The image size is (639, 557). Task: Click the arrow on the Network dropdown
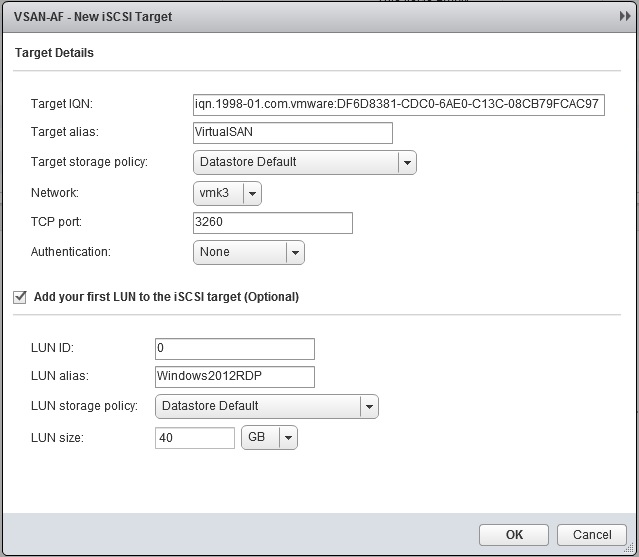(252, 193)
